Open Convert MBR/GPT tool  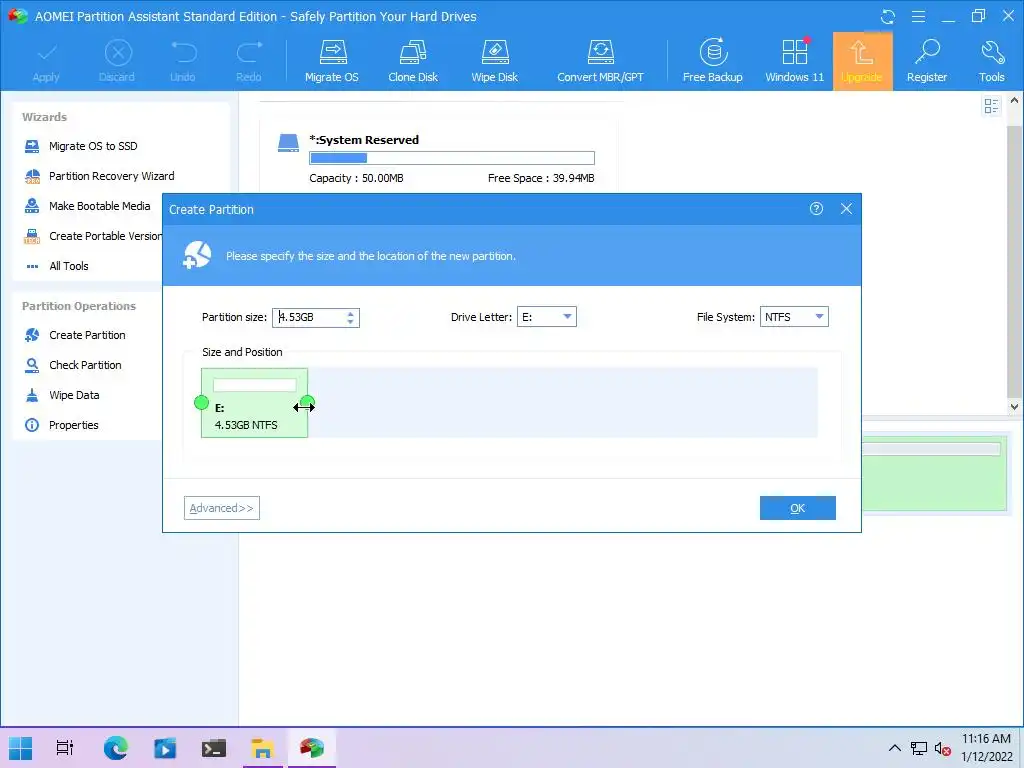[x=600, y=61]
